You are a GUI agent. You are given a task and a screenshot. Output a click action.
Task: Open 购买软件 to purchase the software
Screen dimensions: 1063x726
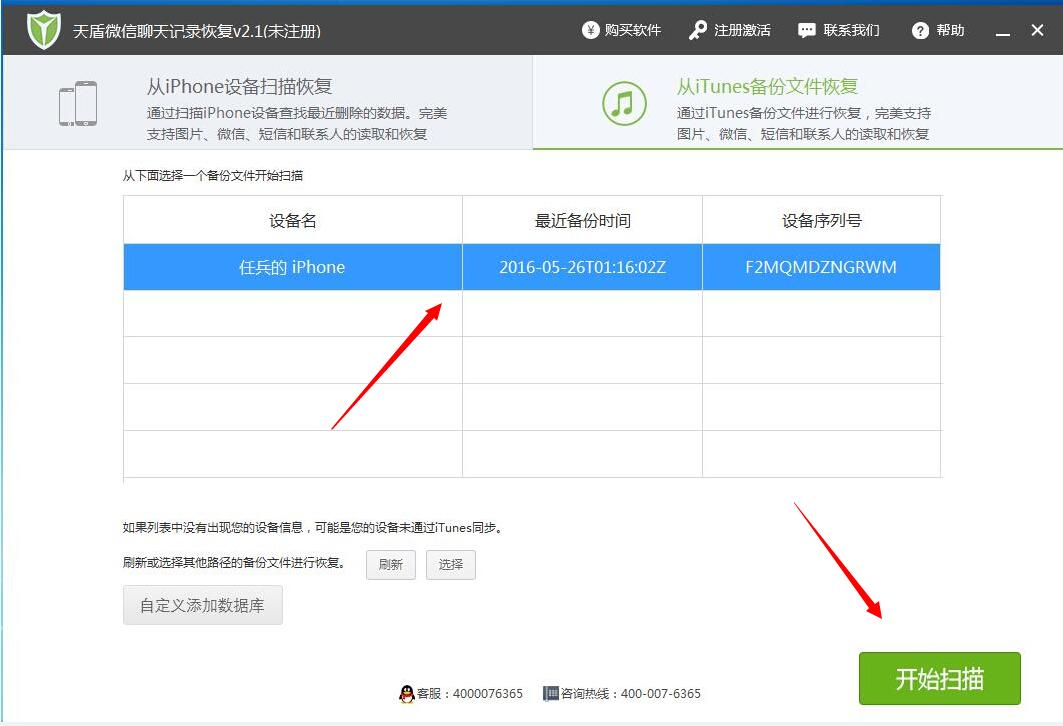point(625,29)
